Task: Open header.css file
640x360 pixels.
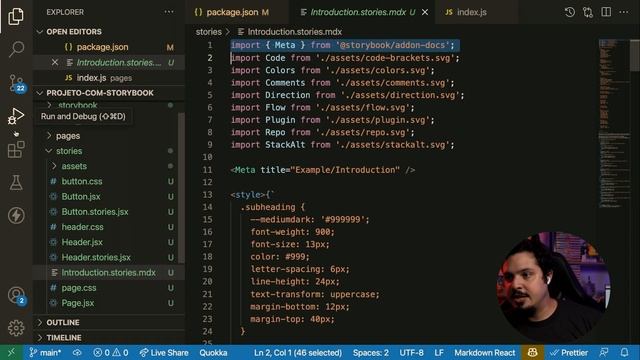Action: [x=82, y=227]
